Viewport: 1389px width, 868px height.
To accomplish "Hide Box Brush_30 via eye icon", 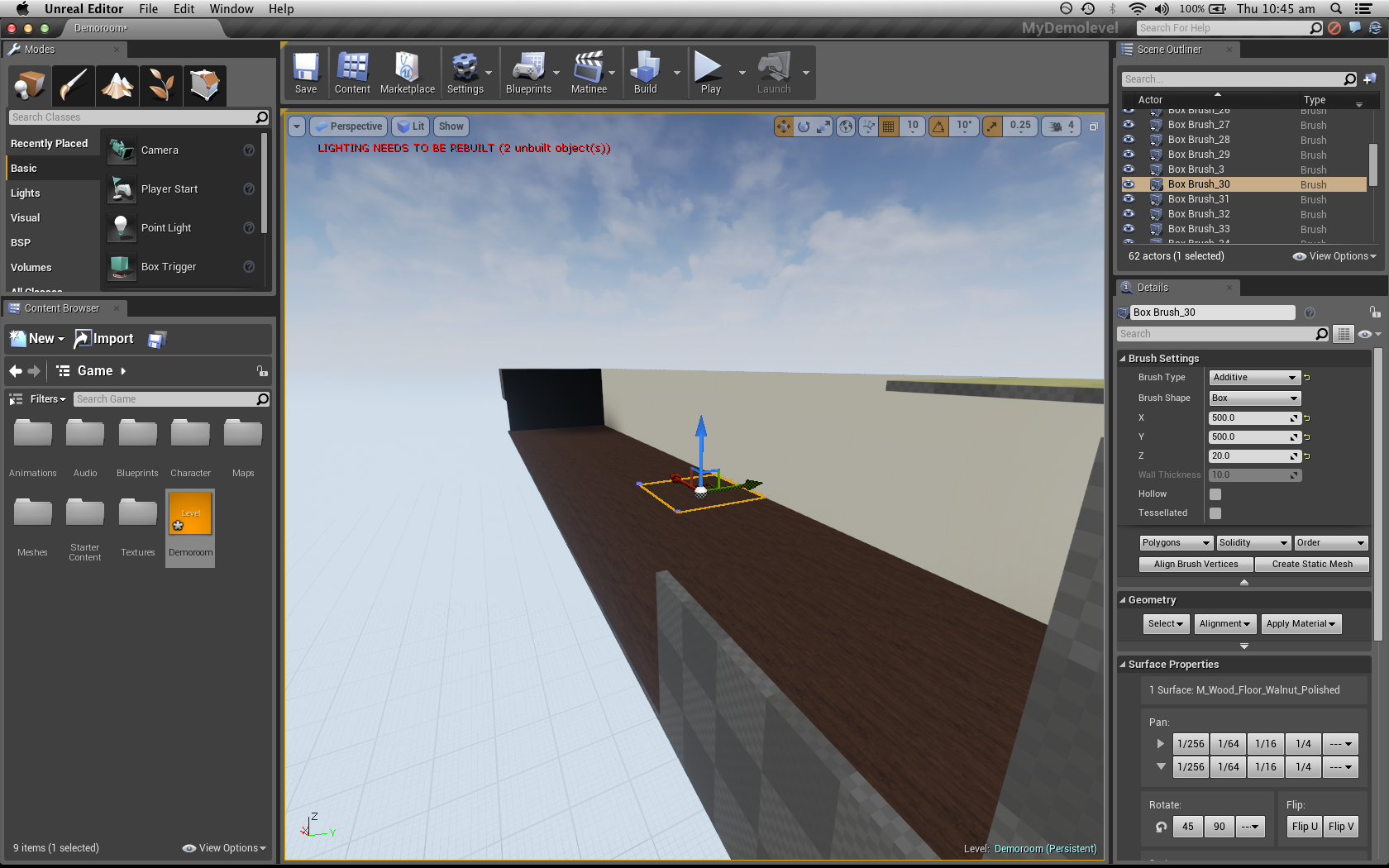I will point(1129,184).
